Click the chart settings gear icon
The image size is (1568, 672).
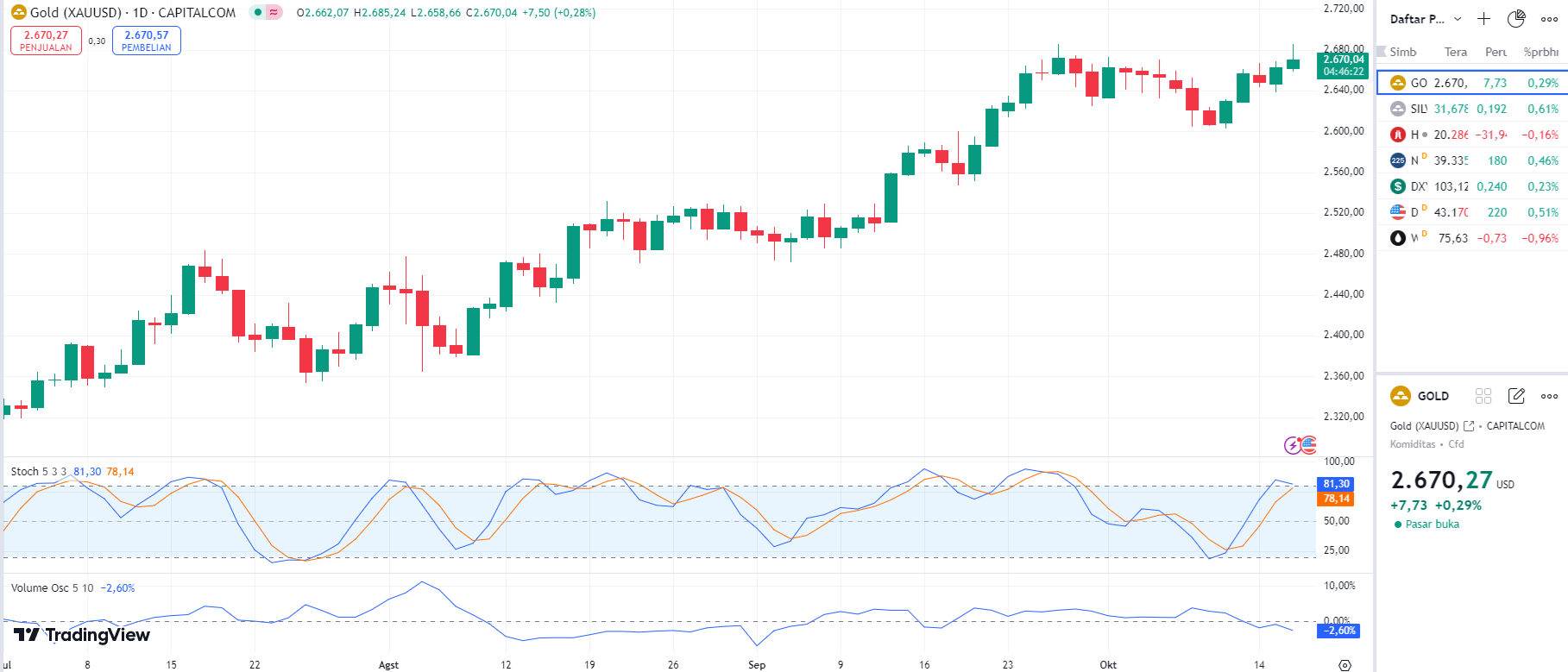tap(1344, 664)
